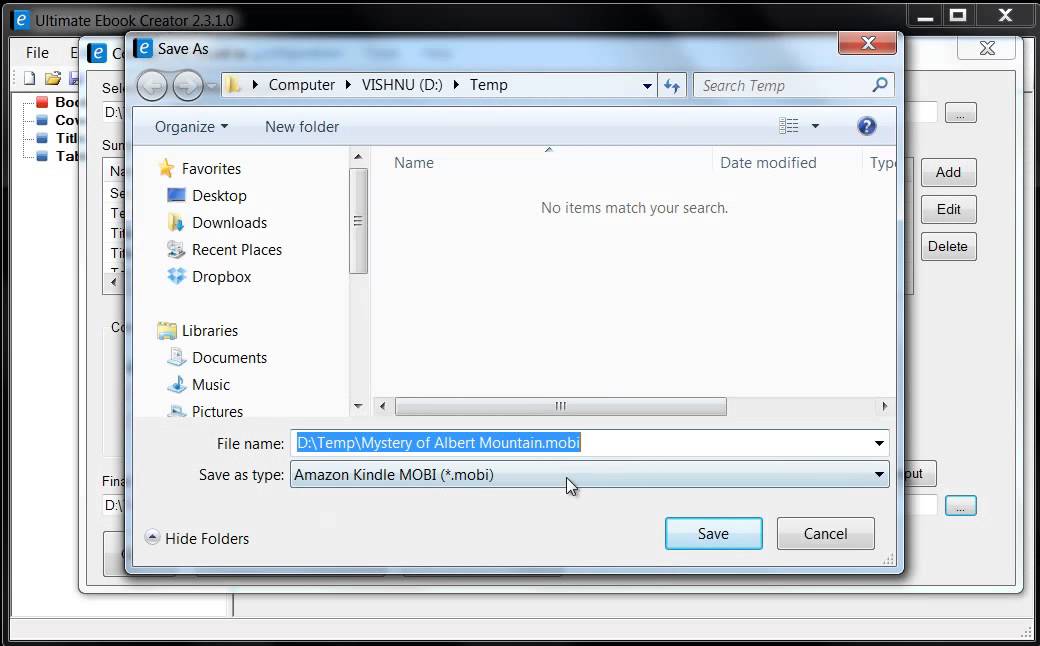This screenshot has width=1040, height=646.
Task: Click Computer in the address breadcrumb
Action: 302,85
